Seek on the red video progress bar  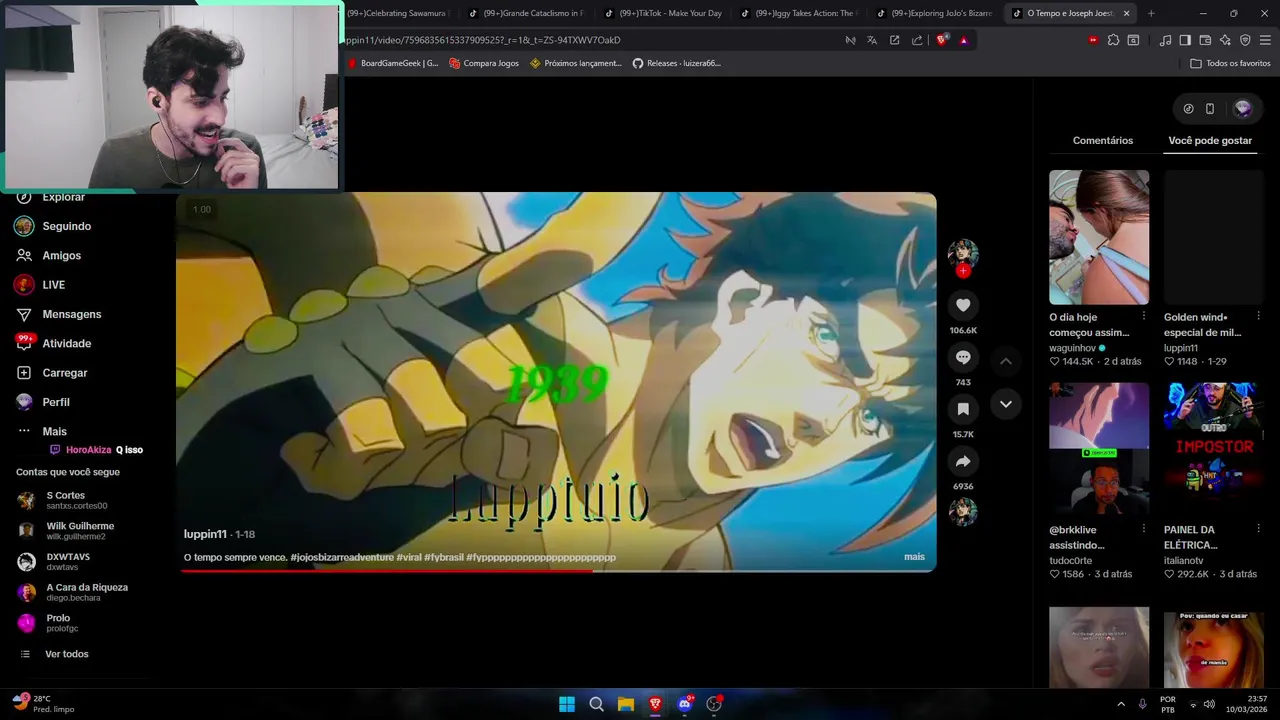(556, 571)
